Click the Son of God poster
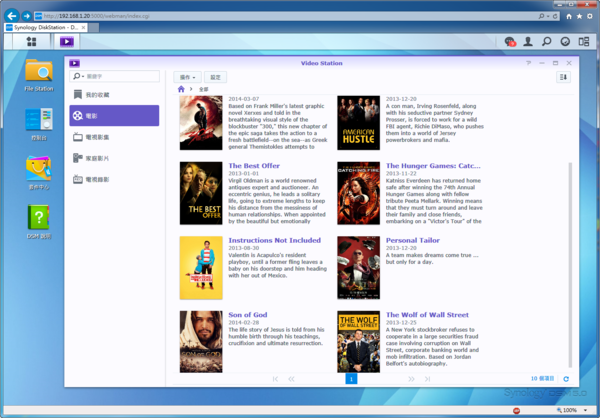 click(201, 341)
